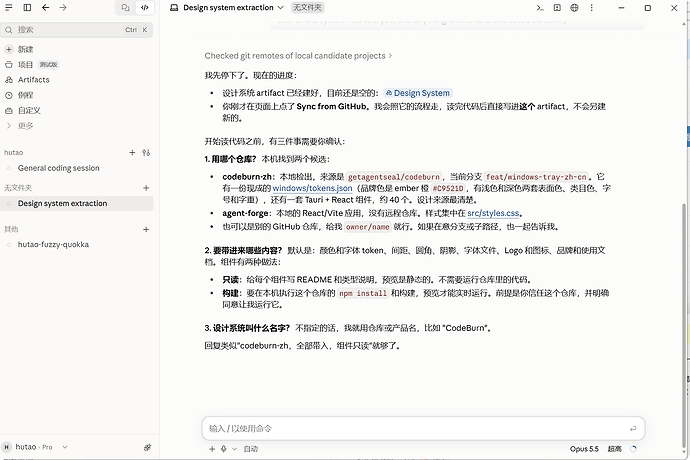The height and width of the screenshot is (460, 690).
Task: Switch to chat mode bubble icon
Action: coord(125,7)
